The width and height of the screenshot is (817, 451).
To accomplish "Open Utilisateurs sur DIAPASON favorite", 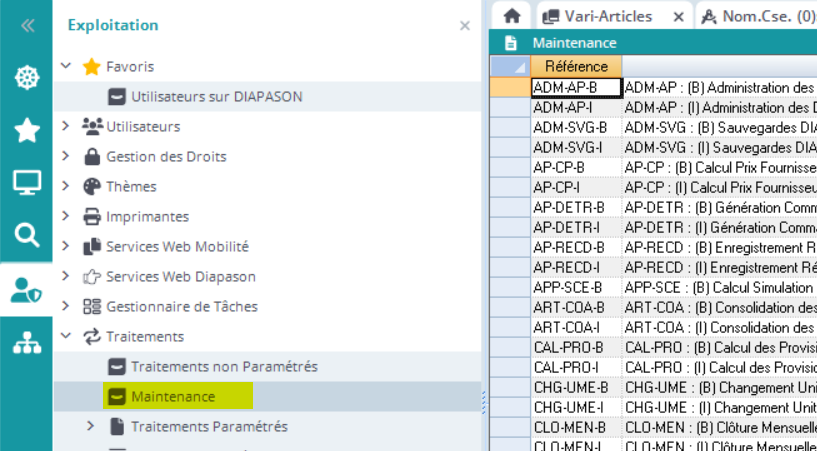I will click(x=216, y=96).
